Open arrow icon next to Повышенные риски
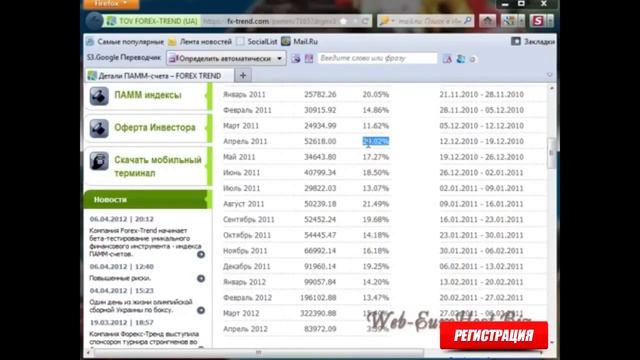Screen dimensions: 640x360 click(201, 278)
